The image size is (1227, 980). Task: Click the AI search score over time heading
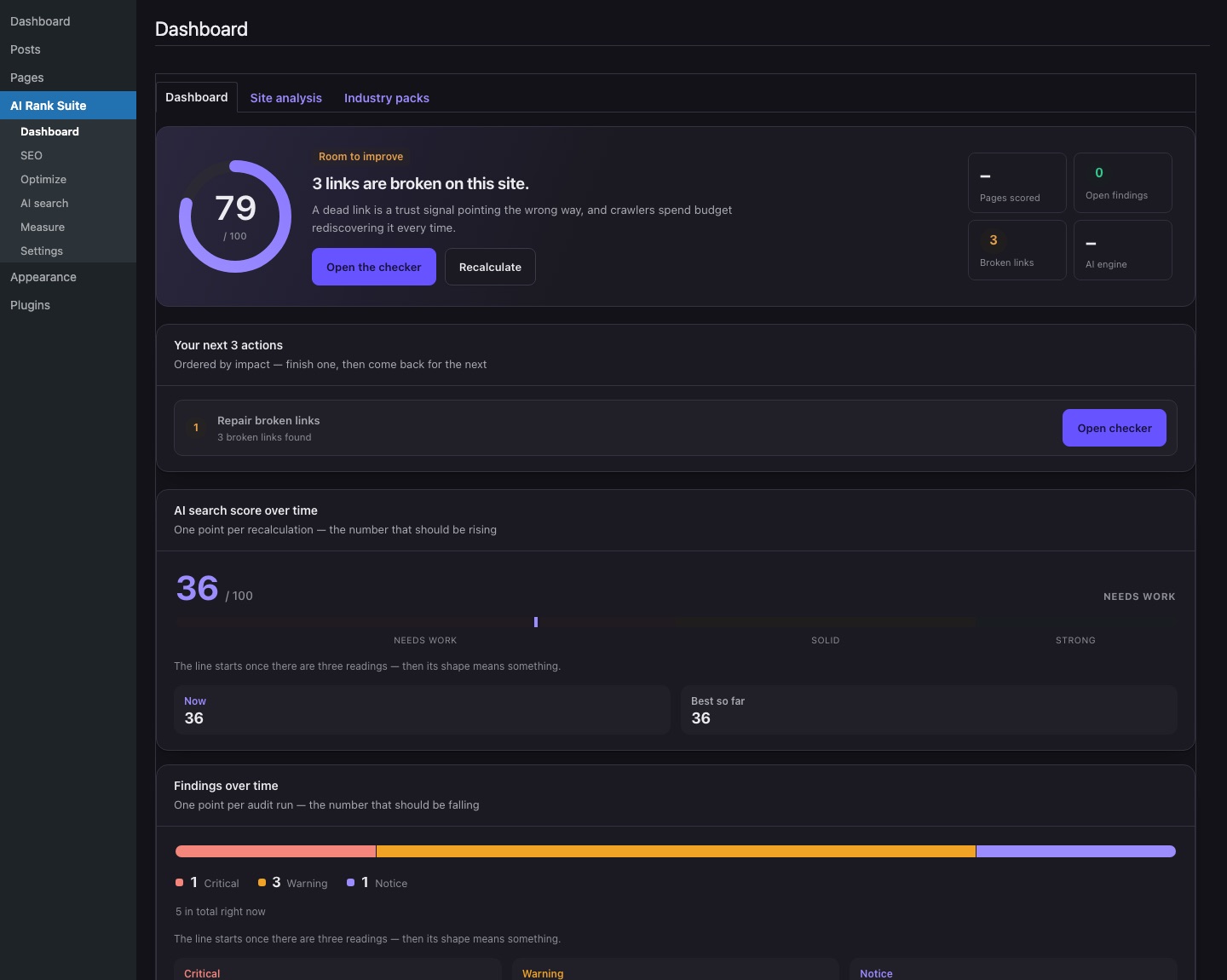tap(245, 510)
